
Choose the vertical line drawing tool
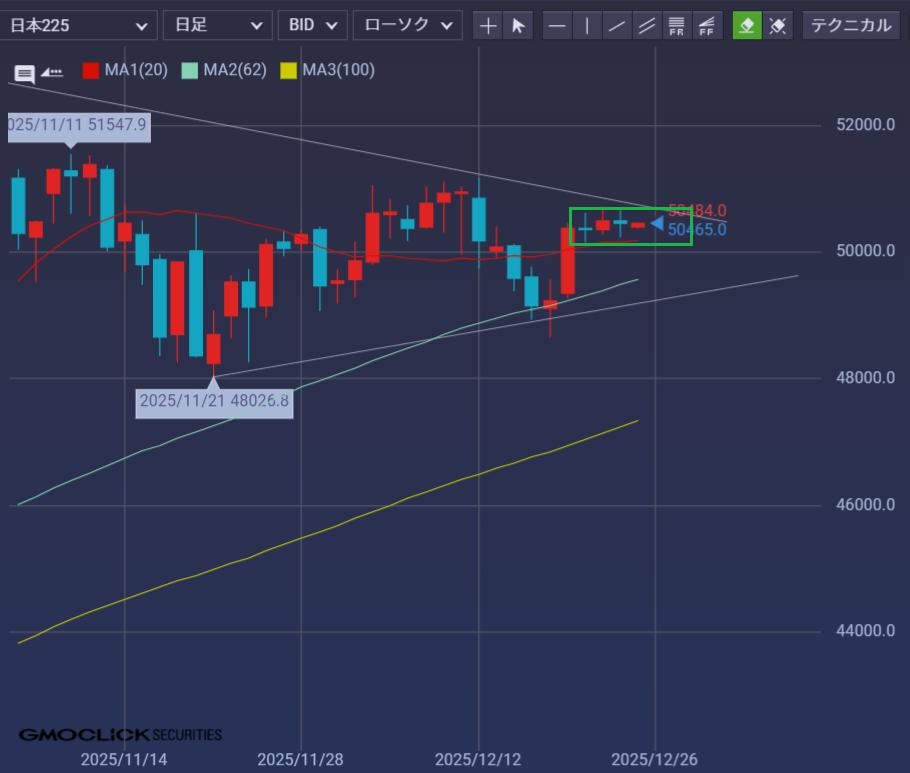(x=588, y=25)
